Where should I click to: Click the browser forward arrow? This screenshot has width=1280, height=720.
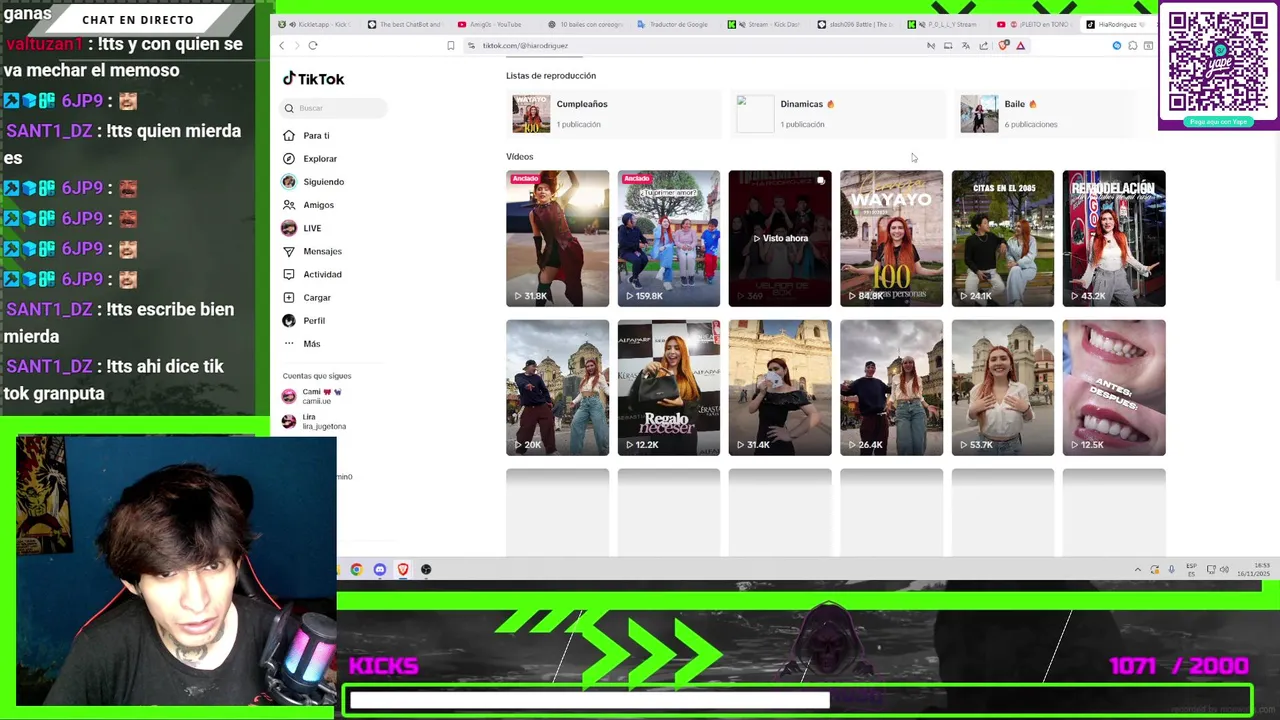coord(296,45)
